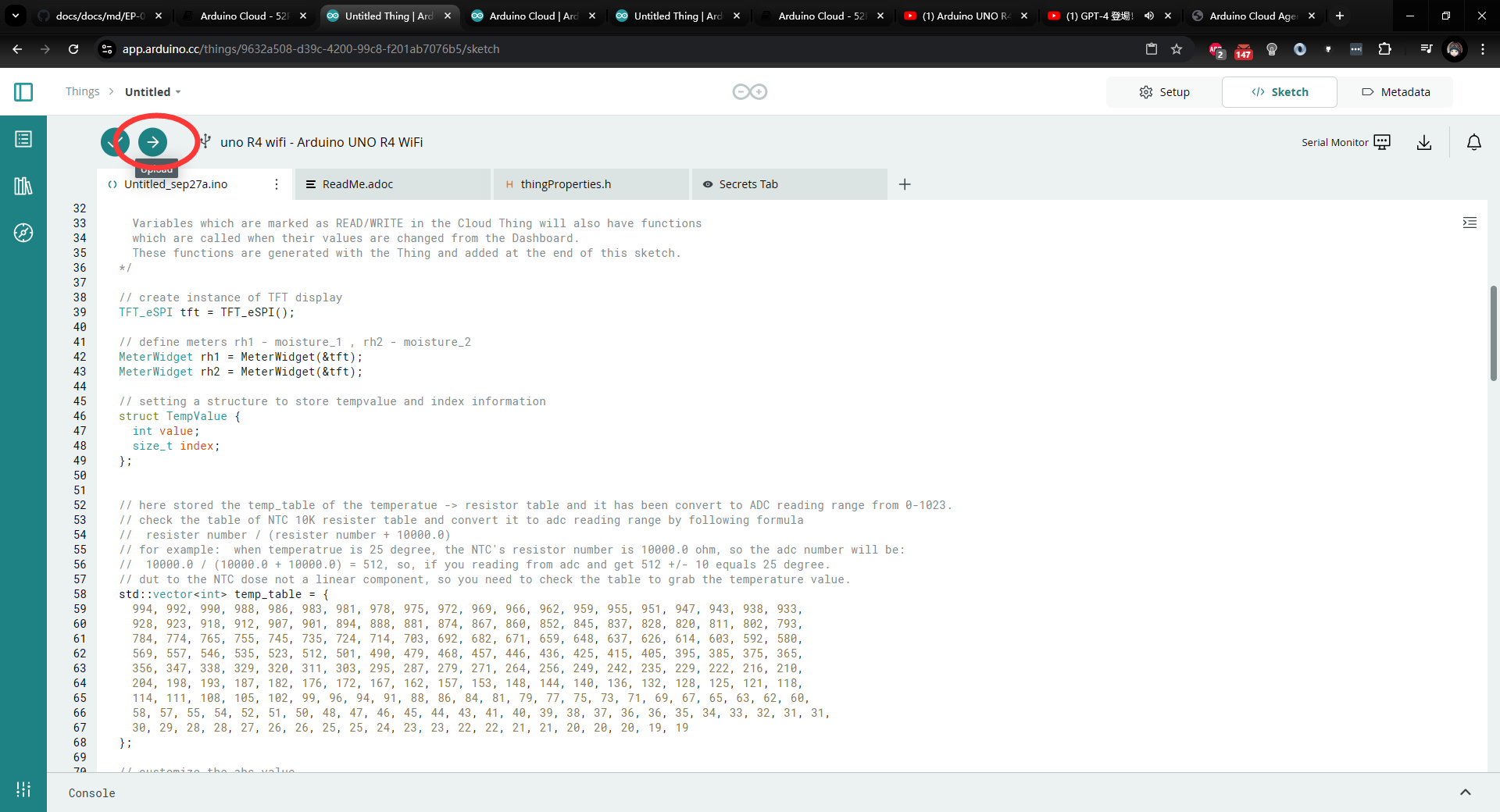
Task: Click the struct TempValue line
Action: pyautogui.click(x=180, y=416)
